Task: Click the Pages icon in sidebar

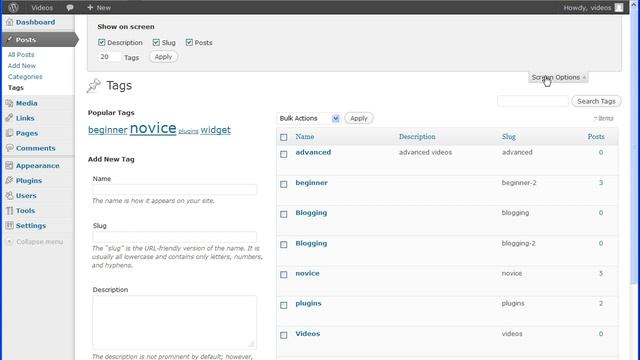Action: click(9, 133)
